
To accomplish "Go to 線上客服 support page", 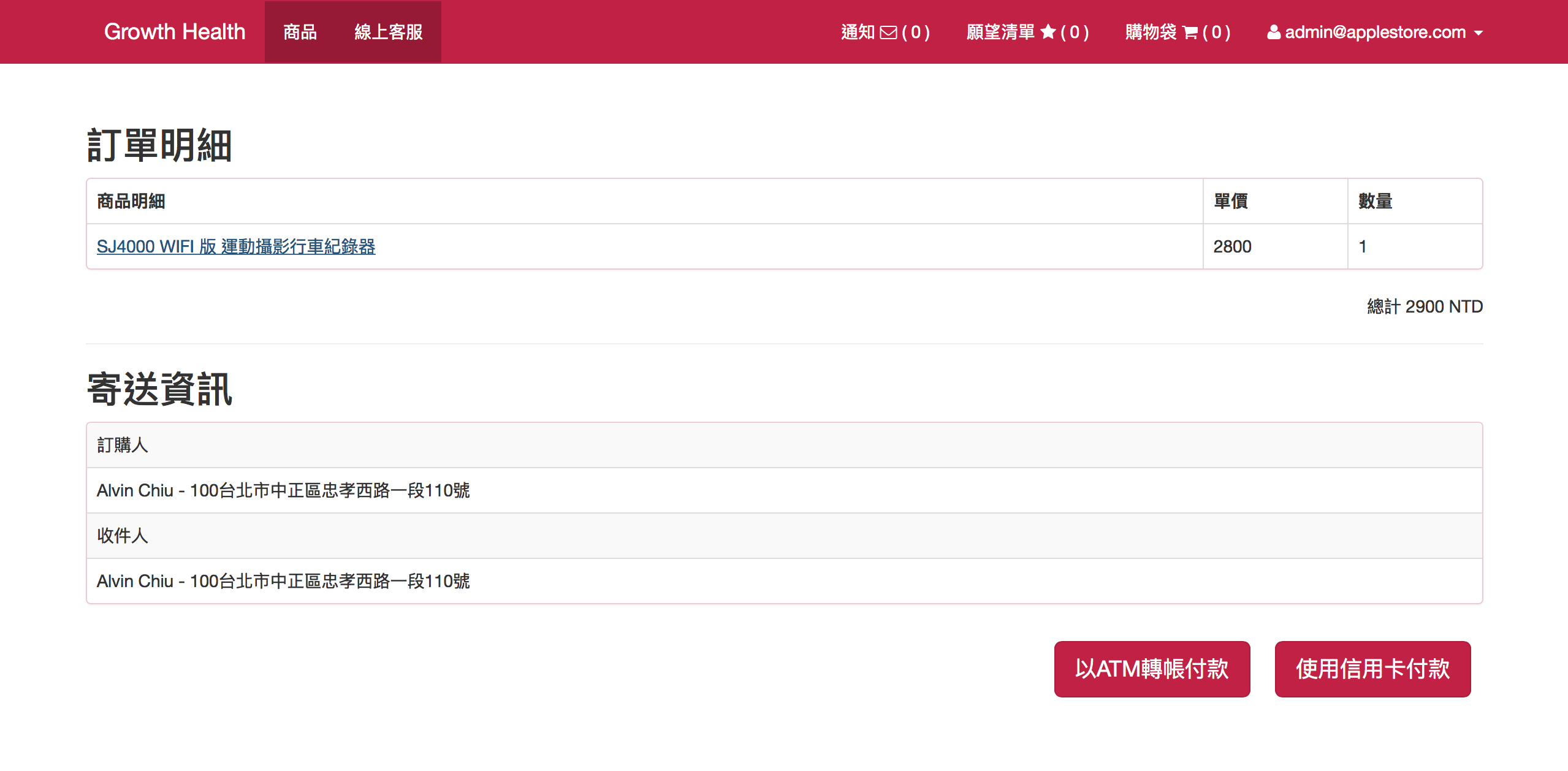I will pyautogui.click(x=388, y=32).
